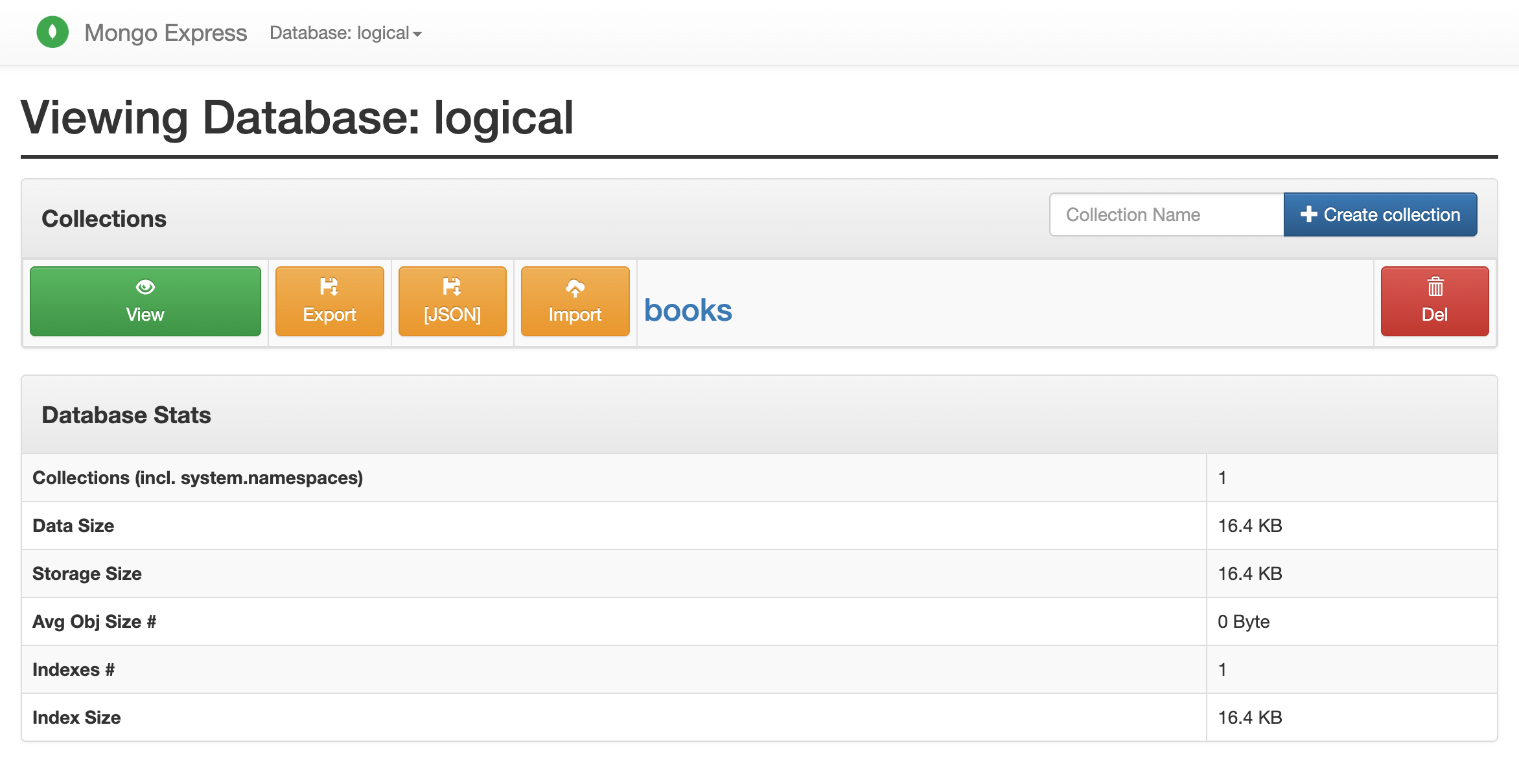Click the Data Size stats row
This screenshot has width=1519, height=784.
(73, 525)
